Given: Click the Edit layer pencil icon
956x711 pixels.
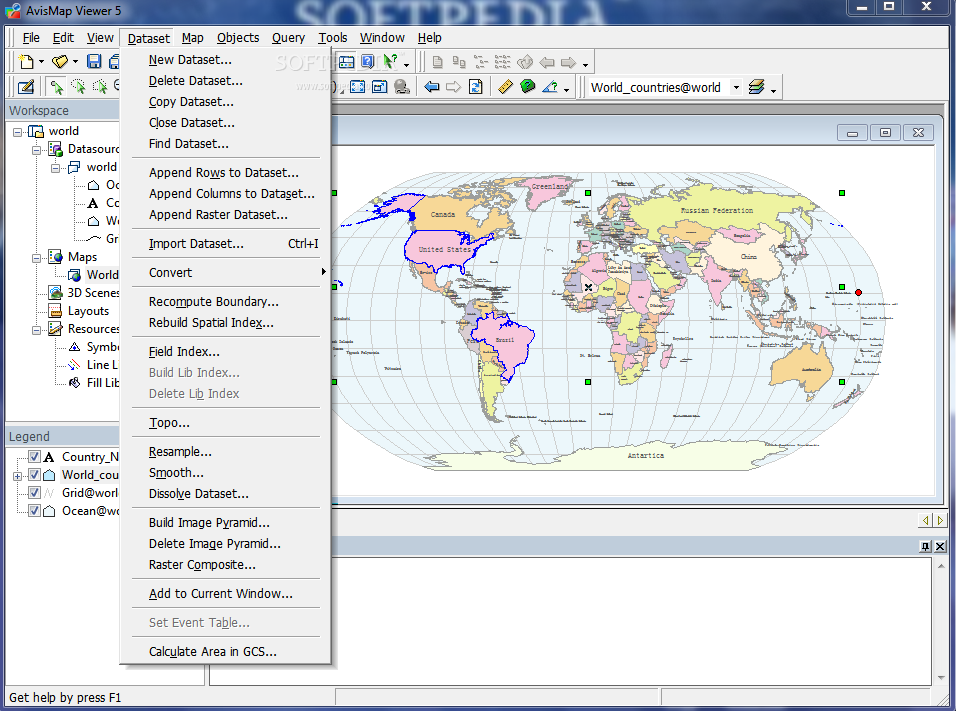Looking at the screenshot, I should (26, 87).
